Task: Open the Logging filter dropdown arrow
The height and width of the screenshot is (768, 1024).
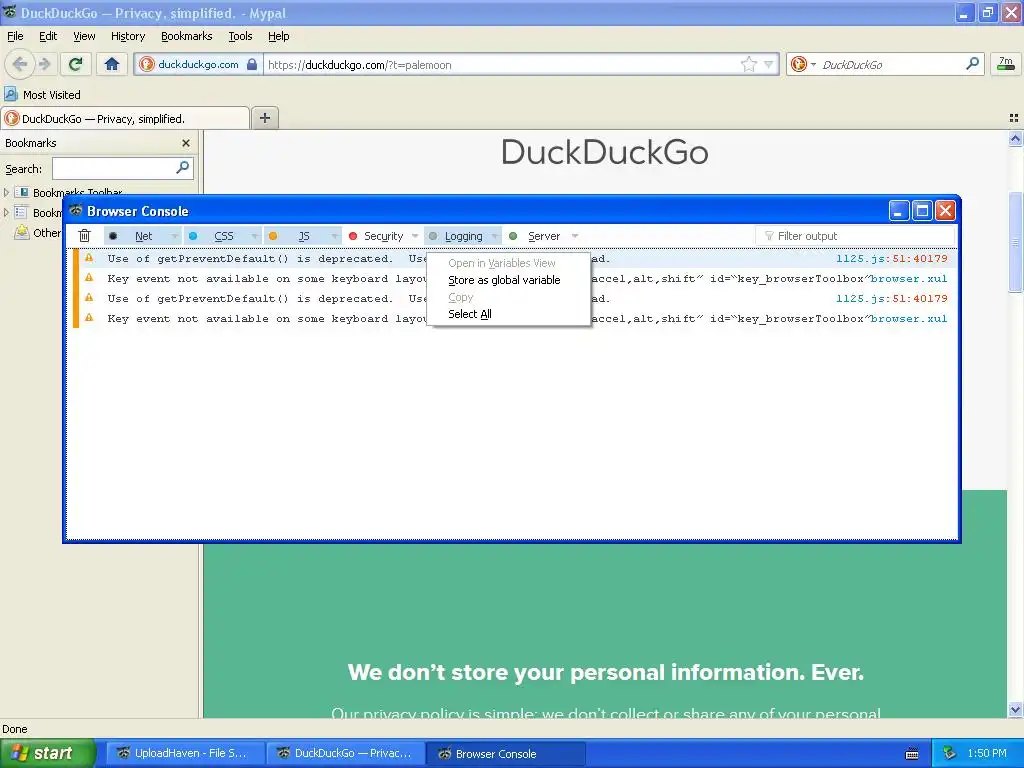Action: (x=495, y=236)
